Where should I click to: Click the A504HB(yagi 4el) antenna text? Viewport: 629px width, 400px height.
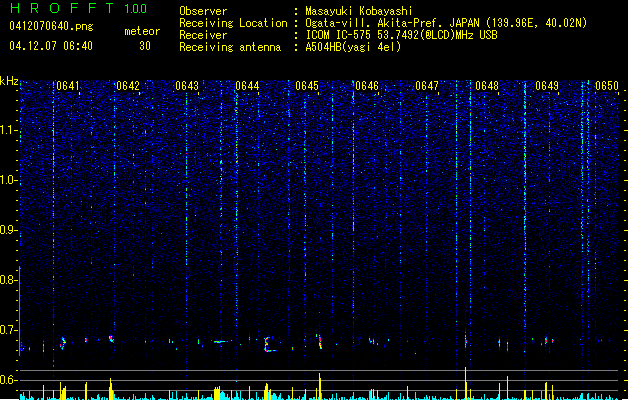[x=353, y=47]
